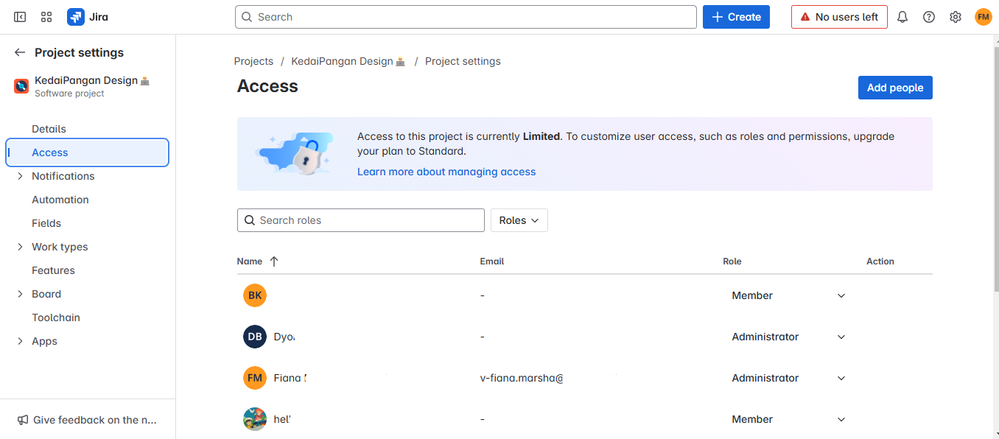
Task: Click the back arrow beside Project settings
Action: point(20,53)
